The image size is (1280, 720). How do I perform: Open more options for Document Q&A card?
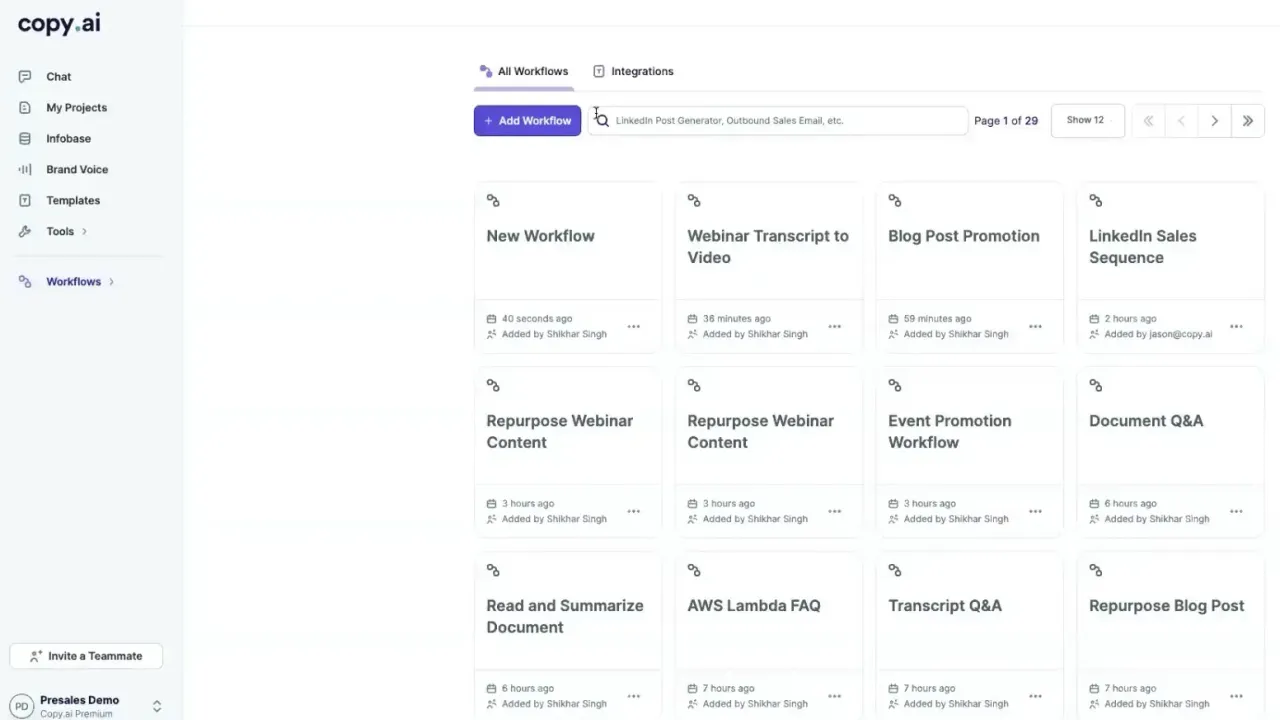(x=1236, y=511)
